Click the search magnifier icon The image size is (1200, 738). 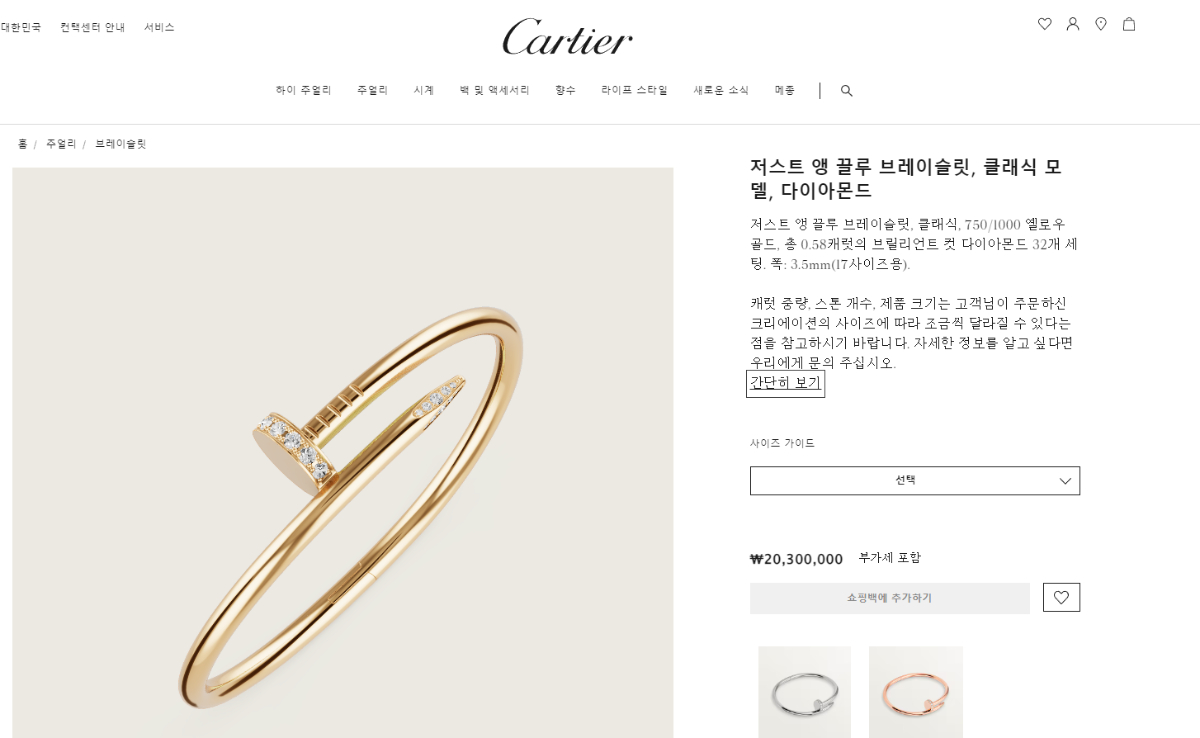tap(847, 91)
